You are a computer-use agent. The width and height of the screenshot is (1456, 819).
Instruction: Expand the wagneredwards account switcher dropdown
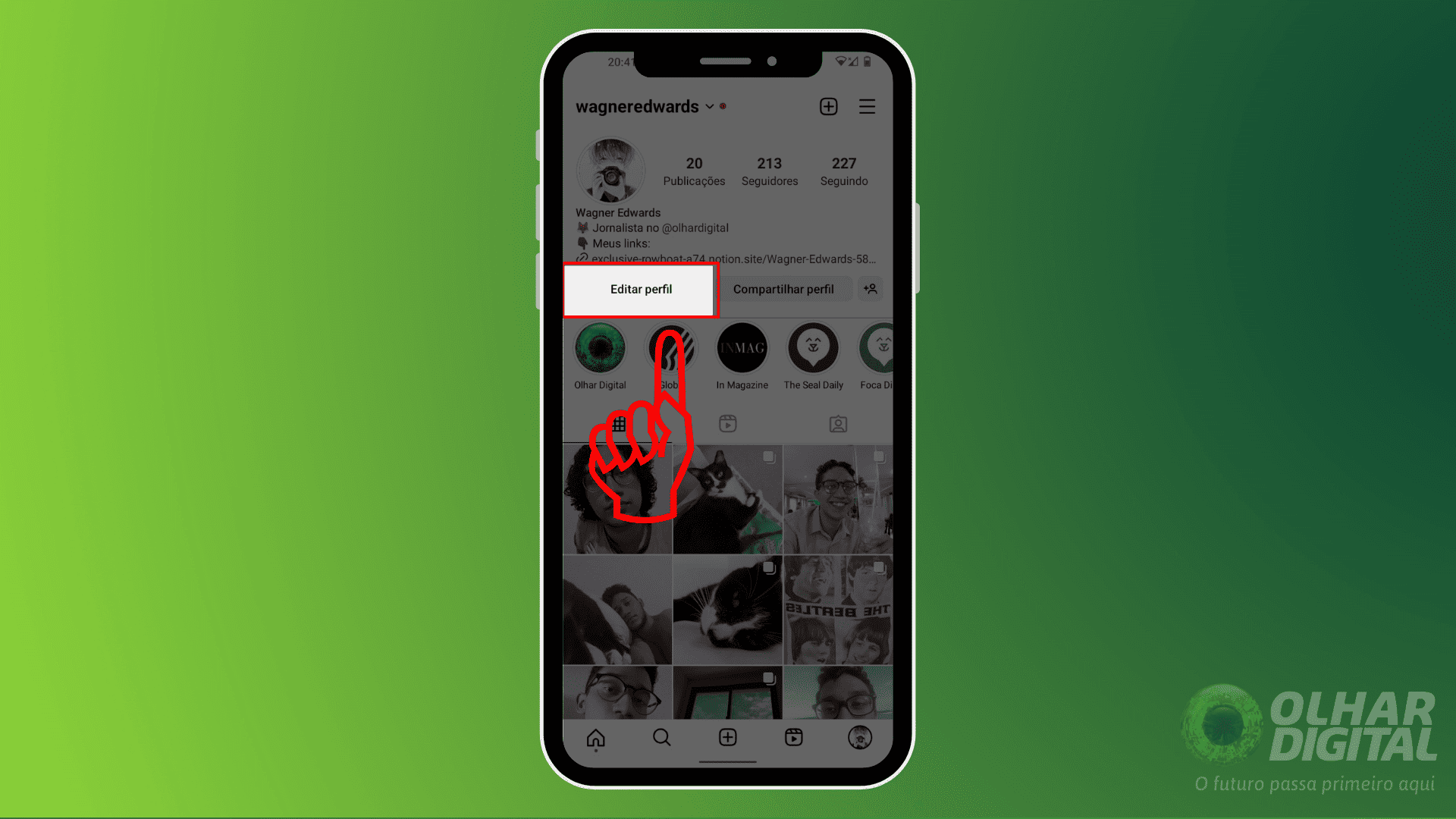click(711, 106)
